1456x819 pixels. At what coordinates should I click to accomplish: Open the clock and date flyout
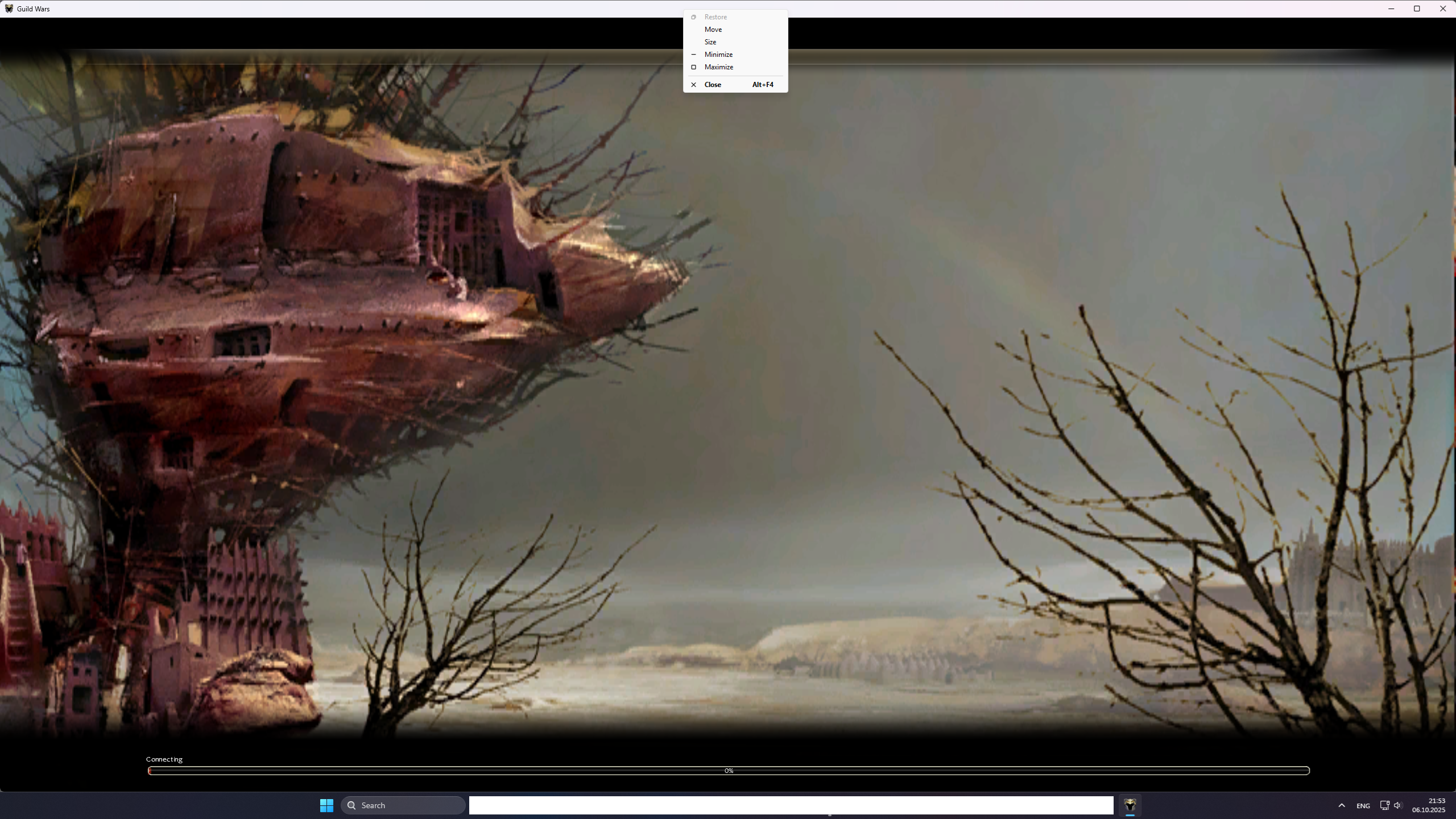point(1428,805)
